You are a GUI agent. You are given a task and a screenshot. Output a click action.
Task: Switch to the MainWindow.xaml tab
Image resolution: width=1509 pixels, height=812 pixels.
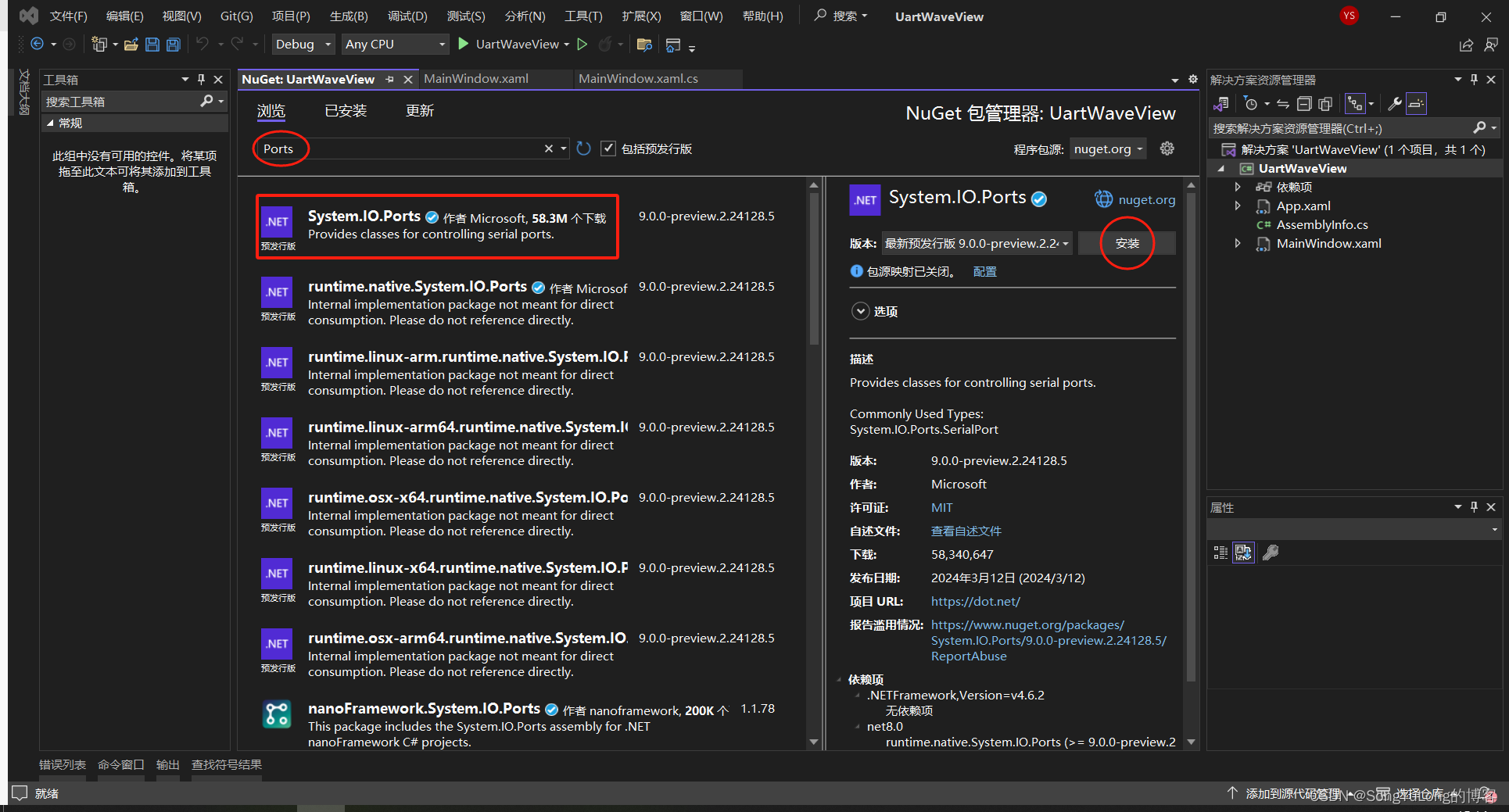pos(475,78)
